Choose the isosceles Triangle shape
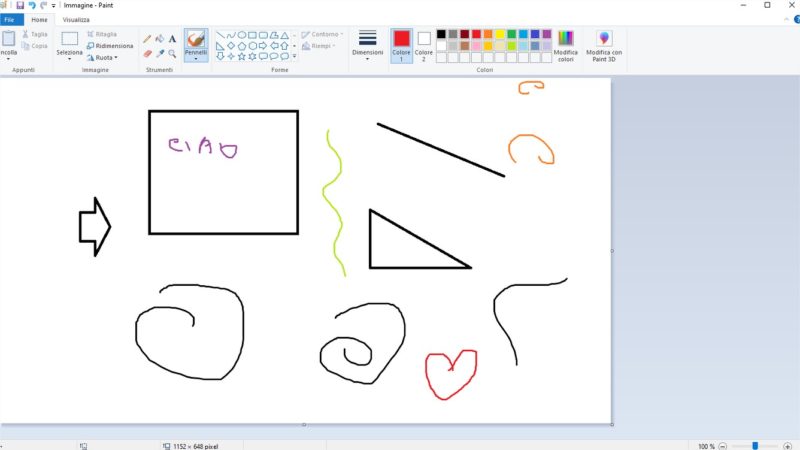The height and width of the screenshot is (450, 800). (x=285, y=35)
